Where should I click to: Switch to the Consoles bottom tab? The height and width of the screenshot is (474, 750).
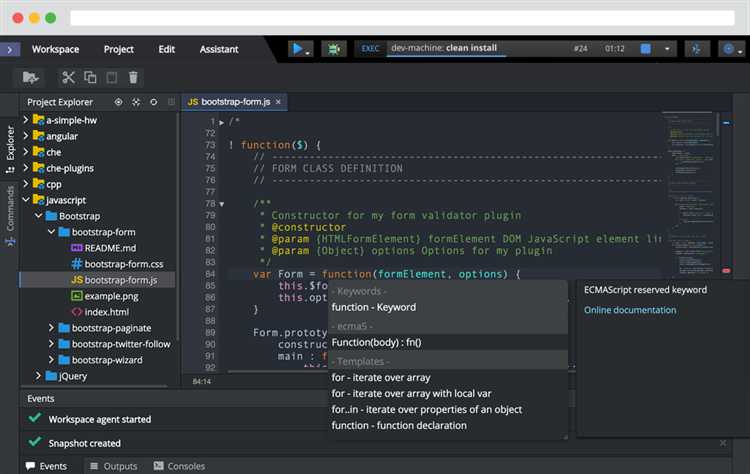179,466
